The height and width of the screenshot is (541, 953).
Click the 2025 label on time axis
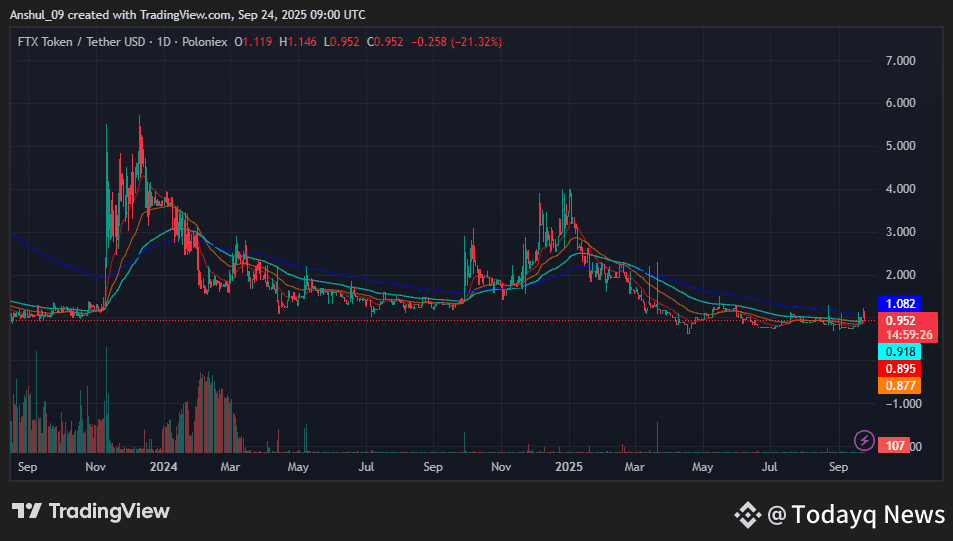click(x=569, y=467)
